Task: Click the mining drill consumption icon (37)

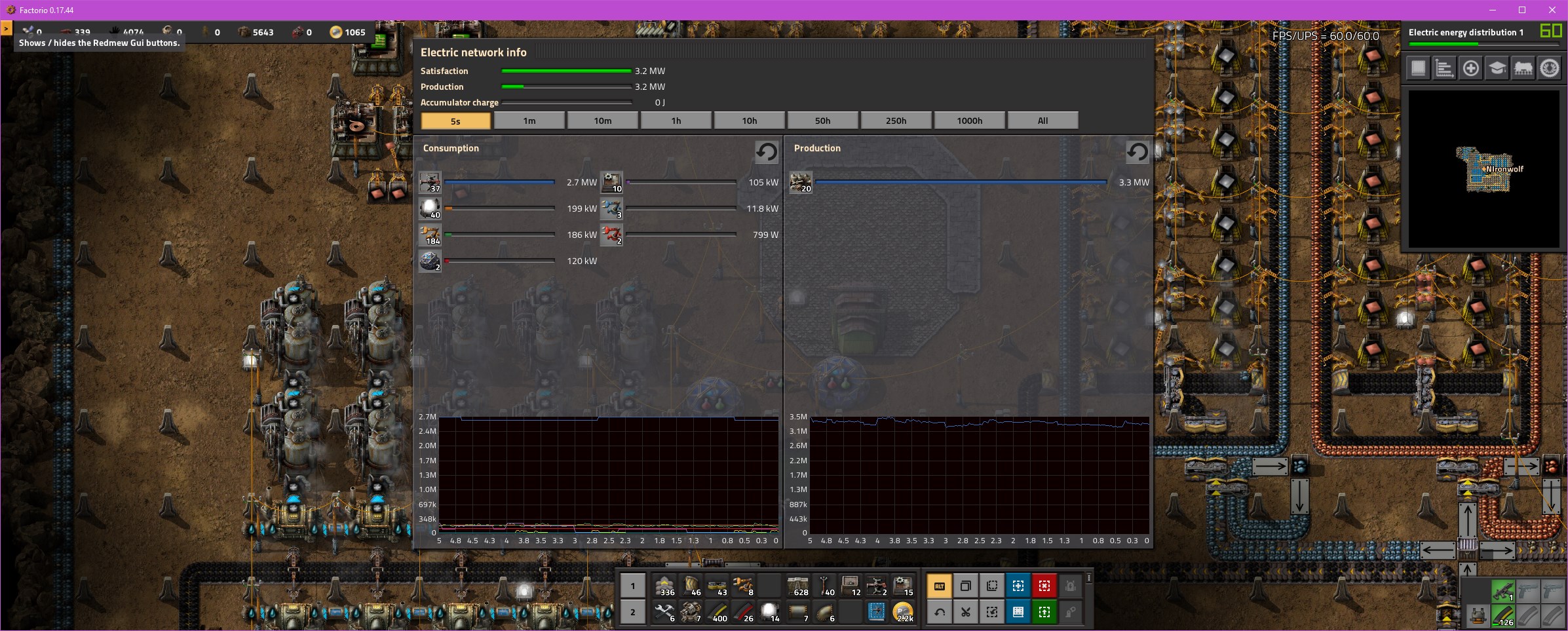Action: [x=430, y=182]
